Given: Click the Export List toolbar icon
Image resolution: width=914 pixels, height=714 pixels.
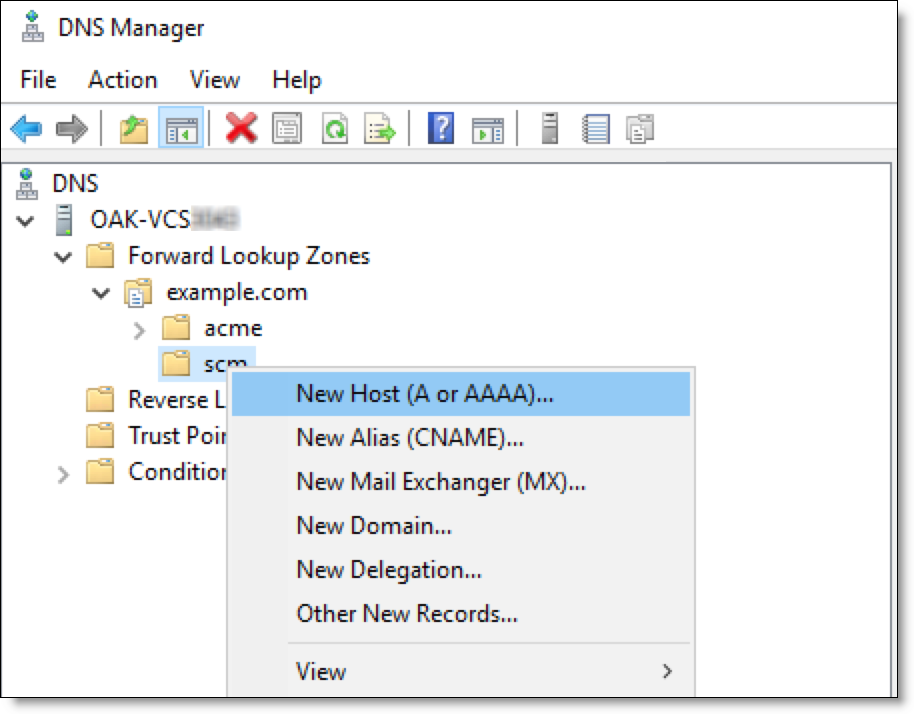Looking at the screenshot, I should click(379, 128).
